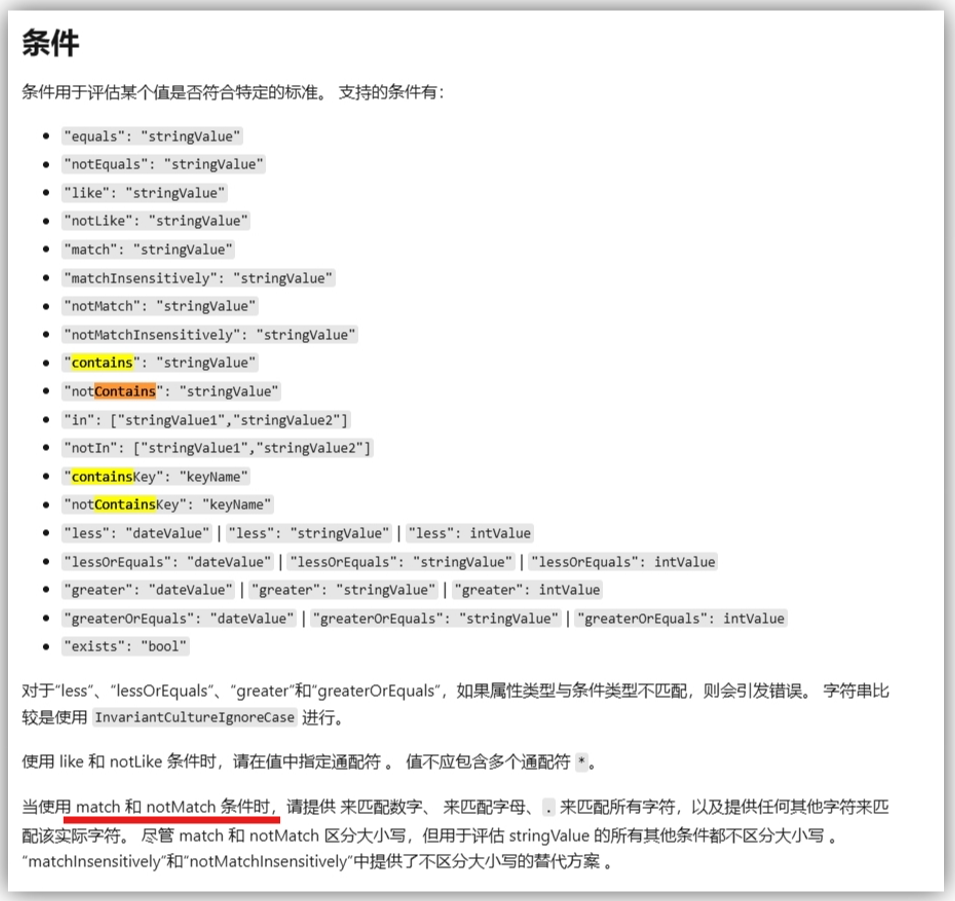Click the orange-highlighted Contains word

125,391
